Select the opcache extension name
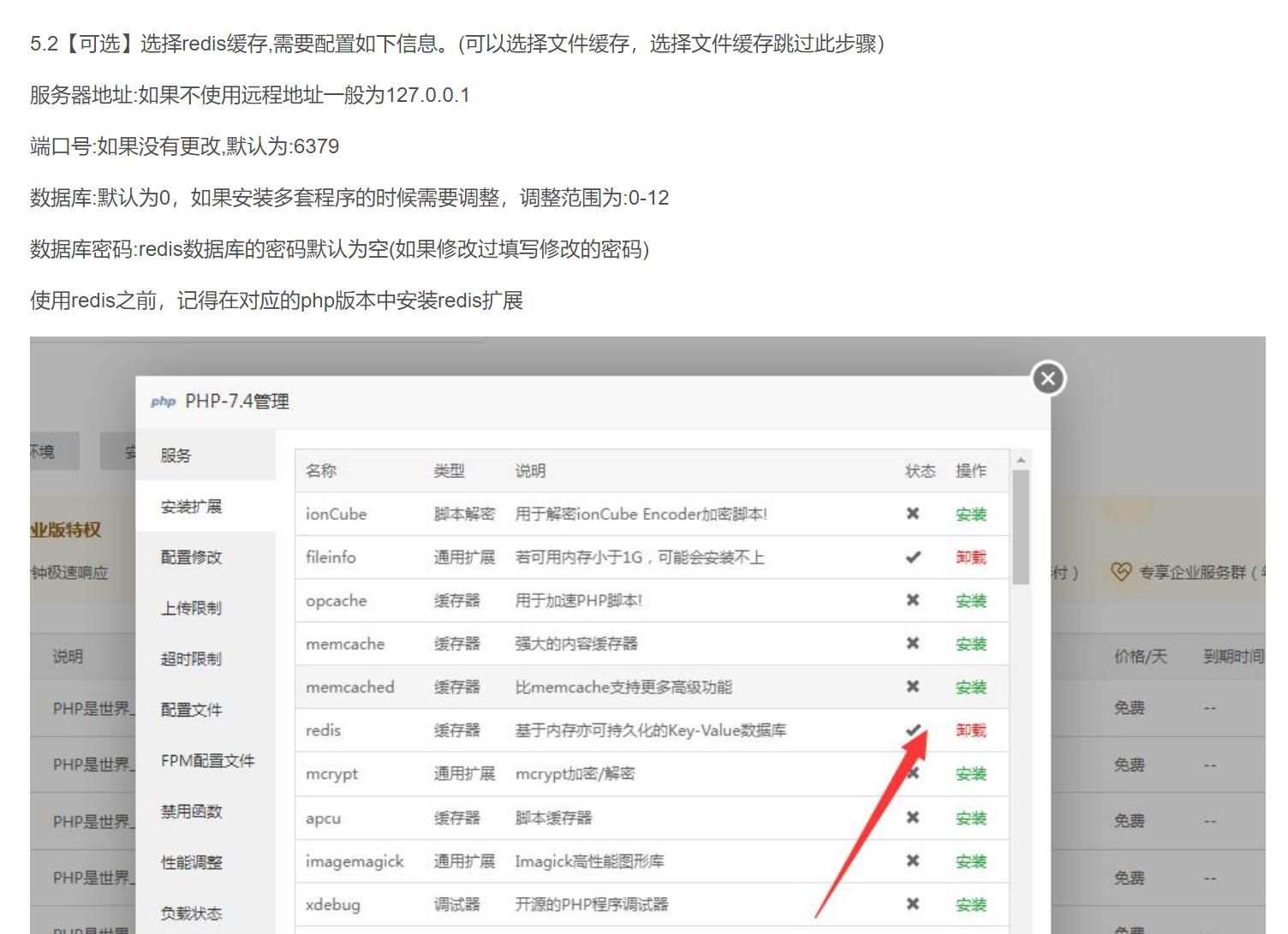This screenshot has height=934, width=1288. point(336,600)
